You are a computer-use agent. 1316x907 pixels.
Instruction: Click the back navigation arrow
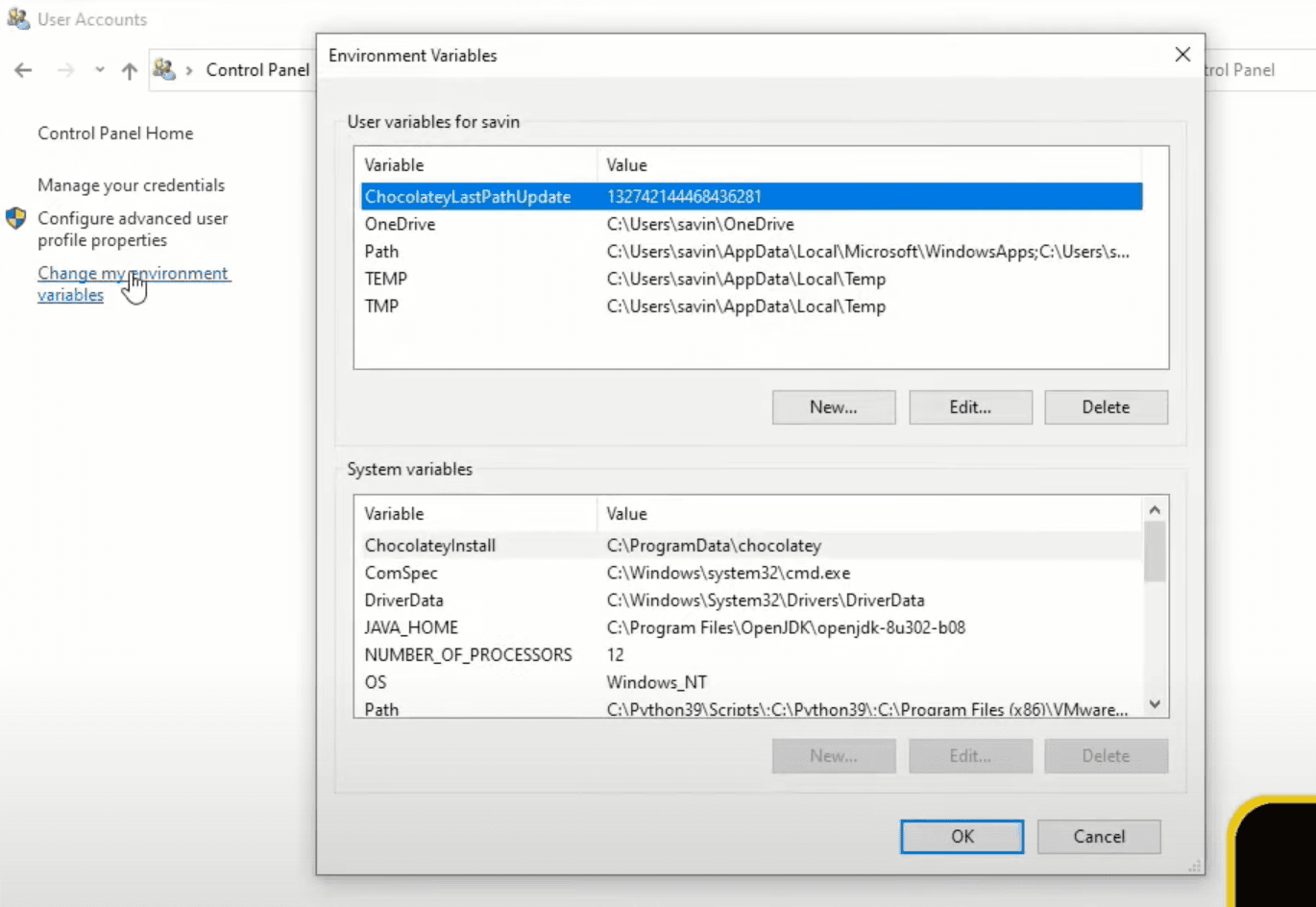click(x=23, y=70)
